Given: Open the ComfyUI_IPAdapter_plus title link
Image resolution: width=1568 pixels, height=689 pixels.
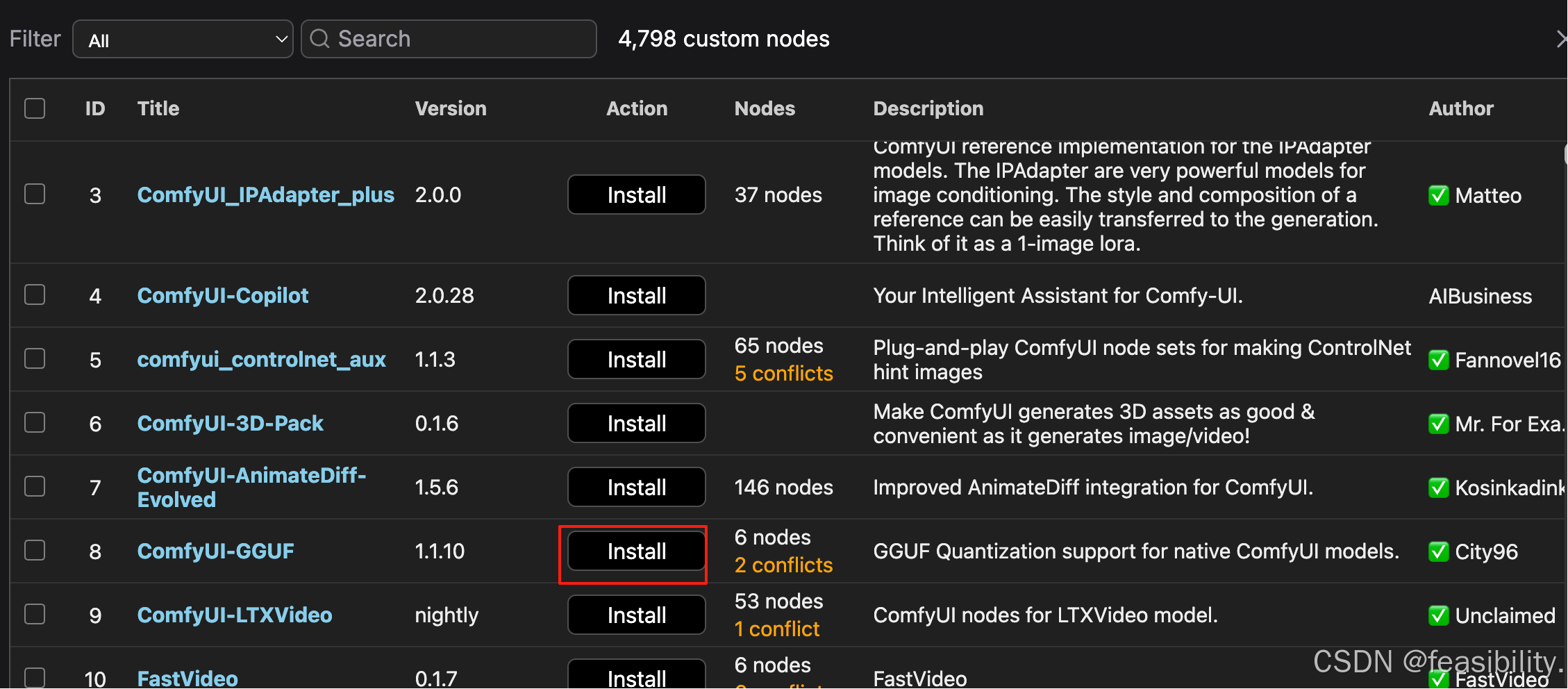Looking at the screenshot, I should coord(266,194).
